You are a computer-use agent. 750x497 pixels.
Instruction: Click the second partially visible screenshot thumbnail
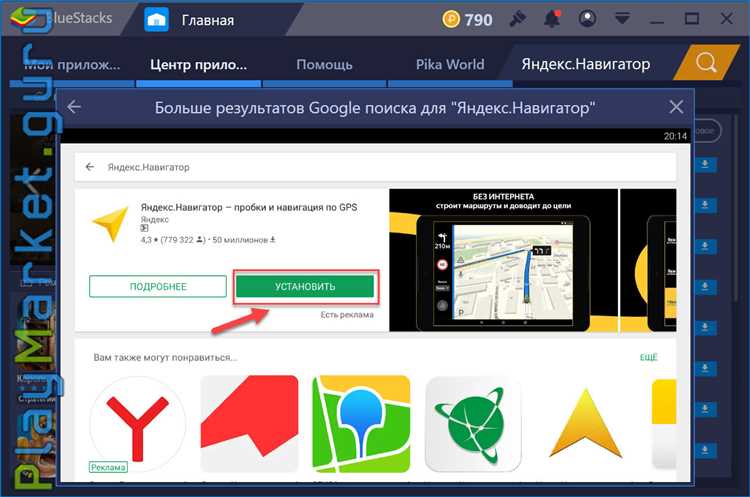tap(648, 260)
